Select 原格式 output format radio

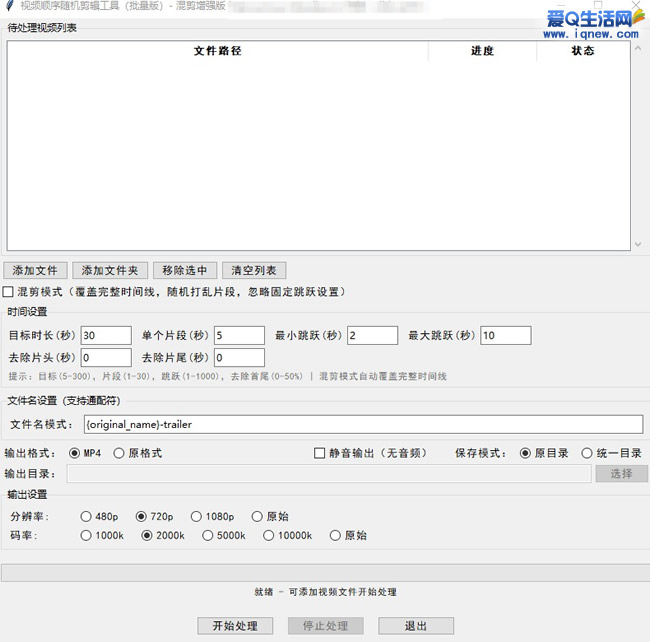(119, 453)
